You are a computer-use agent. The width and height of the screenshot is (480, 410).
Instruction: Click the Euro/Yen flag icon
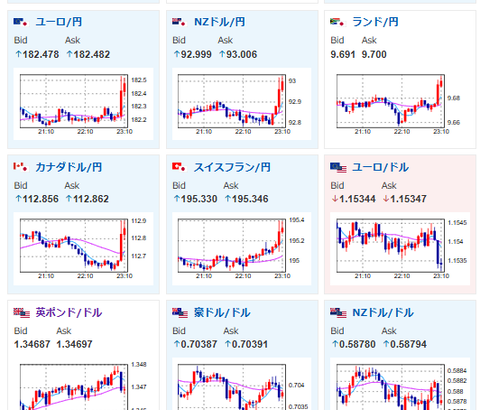pos(20,22)
